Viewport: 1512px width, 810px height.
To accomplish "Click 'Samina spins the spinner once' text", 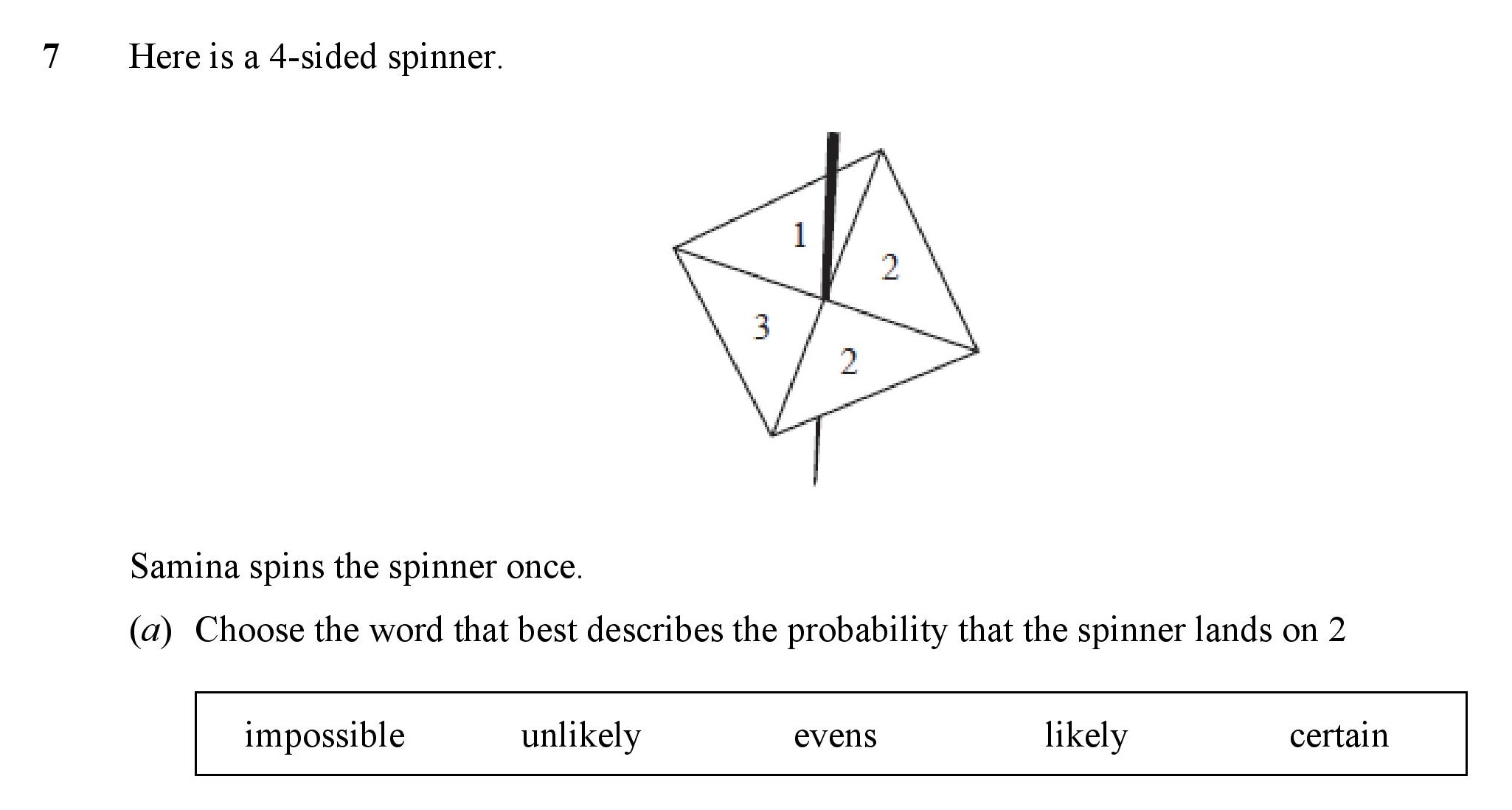I will click(x=356, y=567).
